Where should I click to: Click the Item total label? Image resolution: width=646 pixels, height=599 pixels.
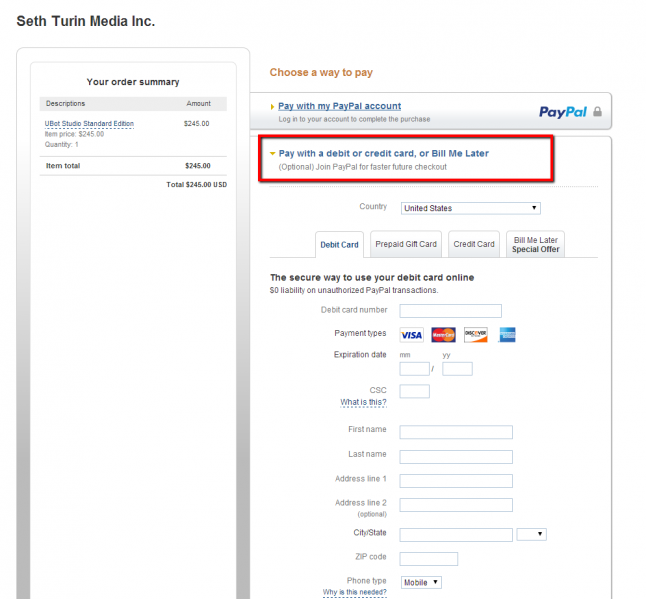(x=63, y=166)
